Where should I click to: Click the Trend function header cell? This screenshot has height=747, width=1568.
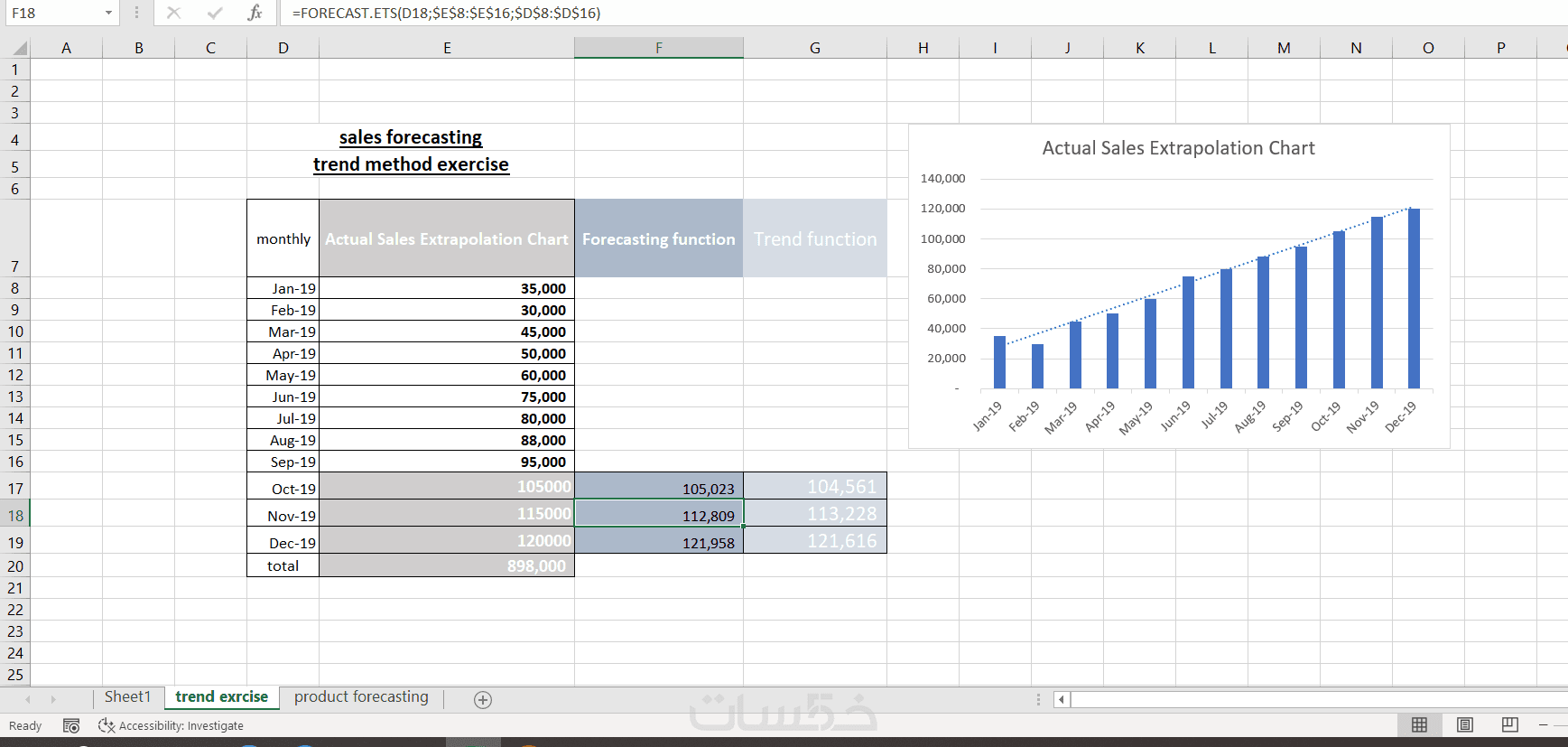pyautogui.click(x=815, y=238)
